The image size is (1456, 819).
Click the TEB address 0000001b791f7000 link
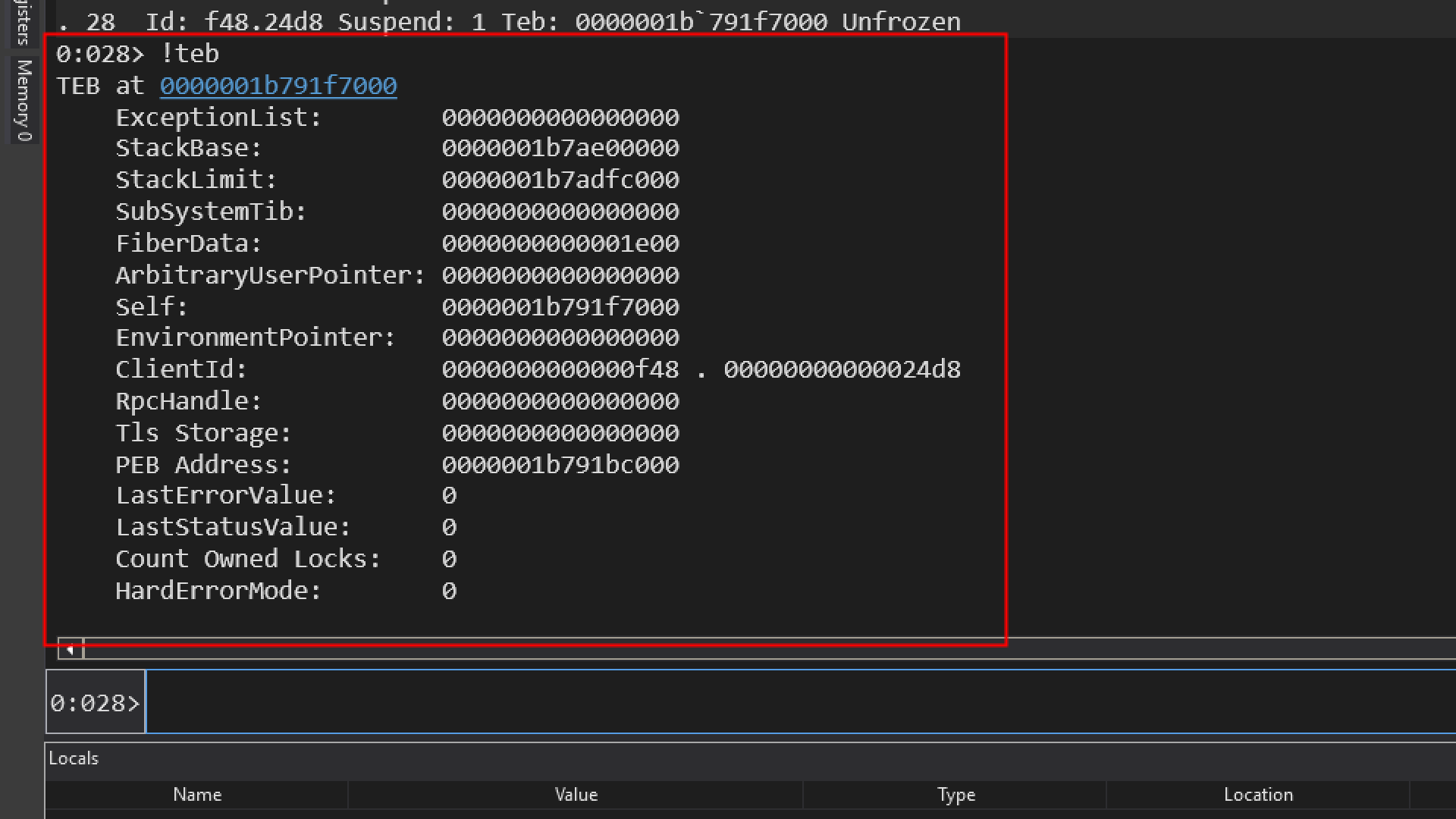coord(278,86)
